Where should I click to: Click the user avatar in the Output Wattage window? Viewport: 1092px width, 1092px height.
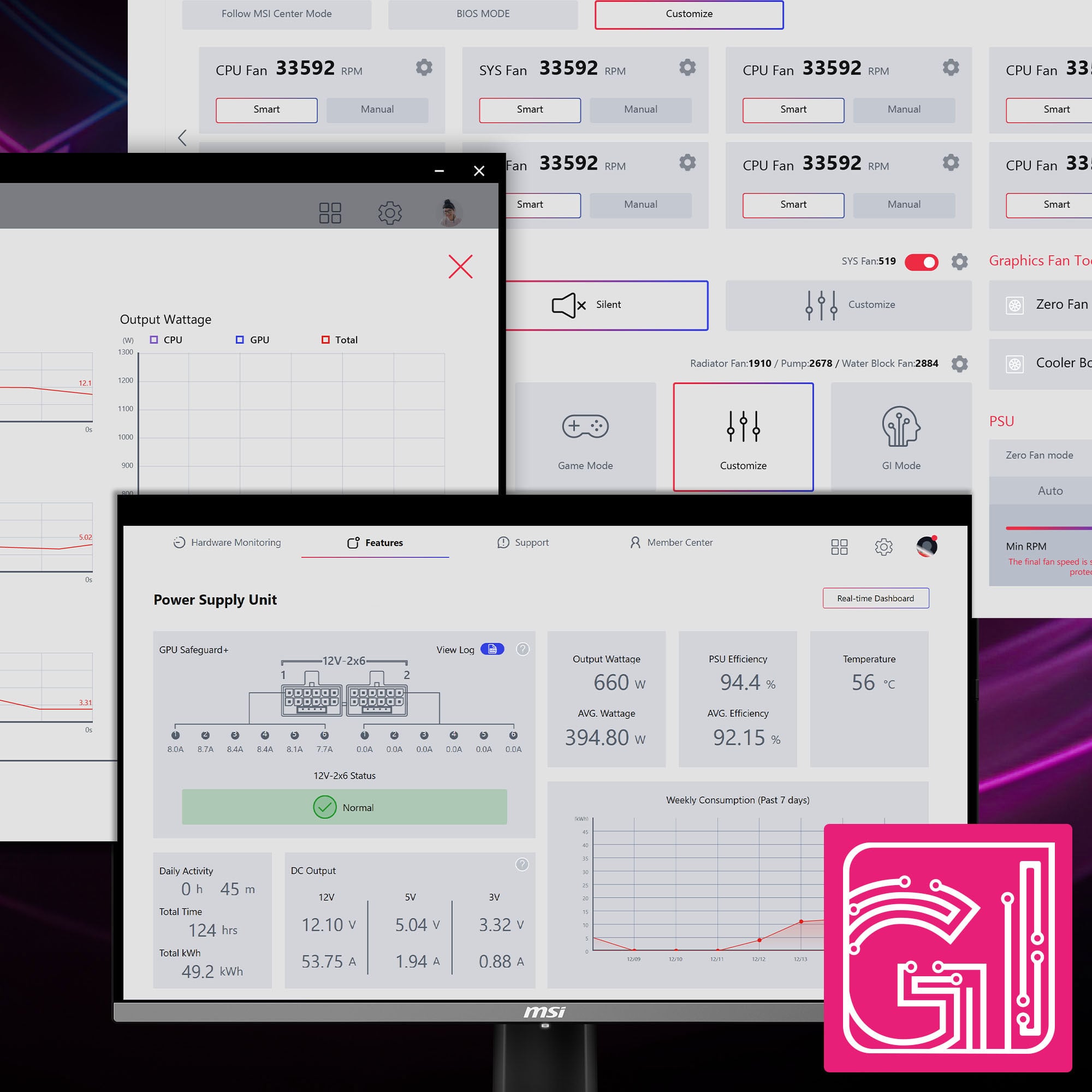(450, 213)
